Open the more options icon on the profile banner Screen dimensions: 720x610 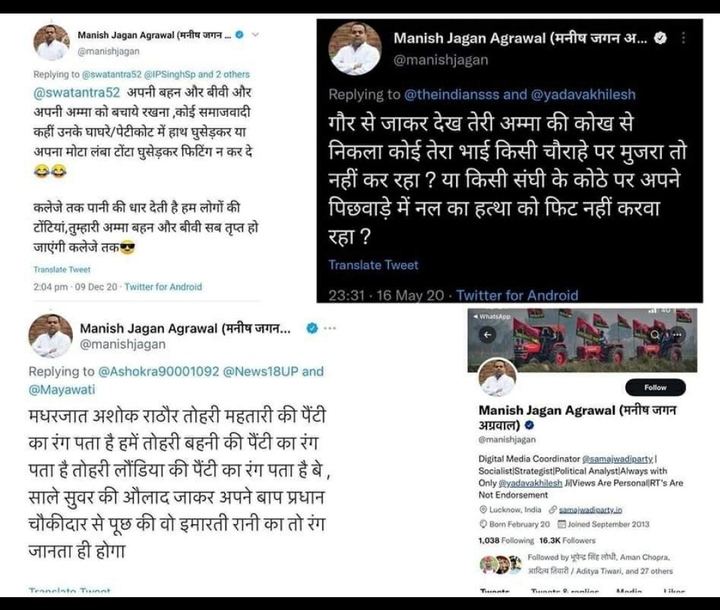point(677,335)
